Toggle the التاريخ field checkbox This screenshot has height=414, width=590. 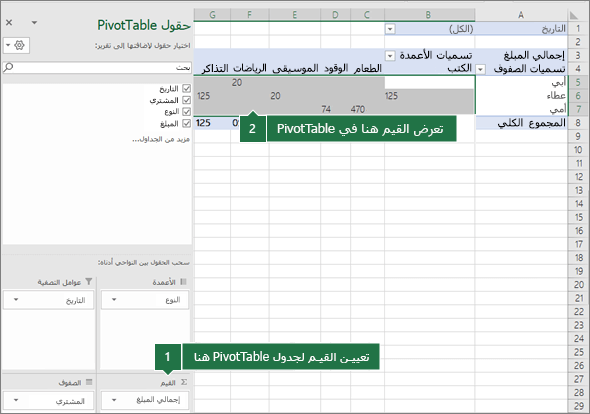point(186,88)
